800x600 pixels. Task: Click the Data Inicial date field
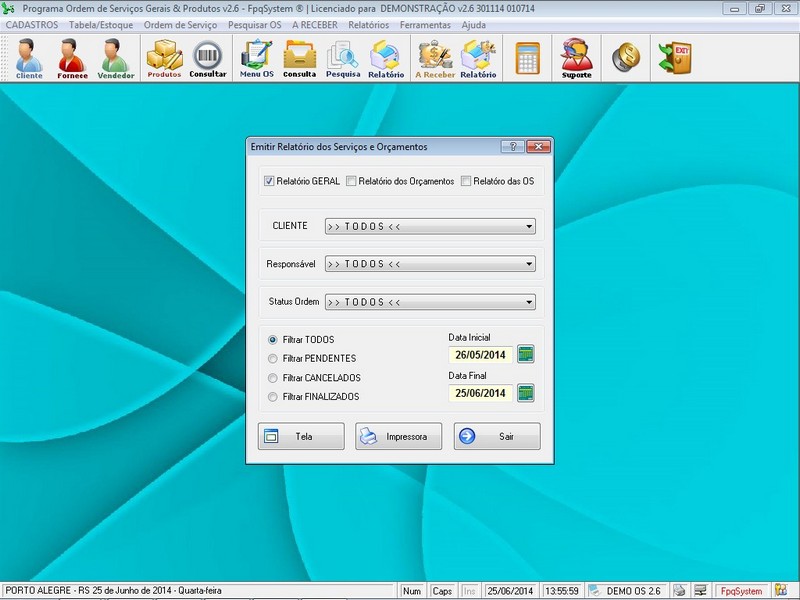pyautogui.click(x=481, y=354)
